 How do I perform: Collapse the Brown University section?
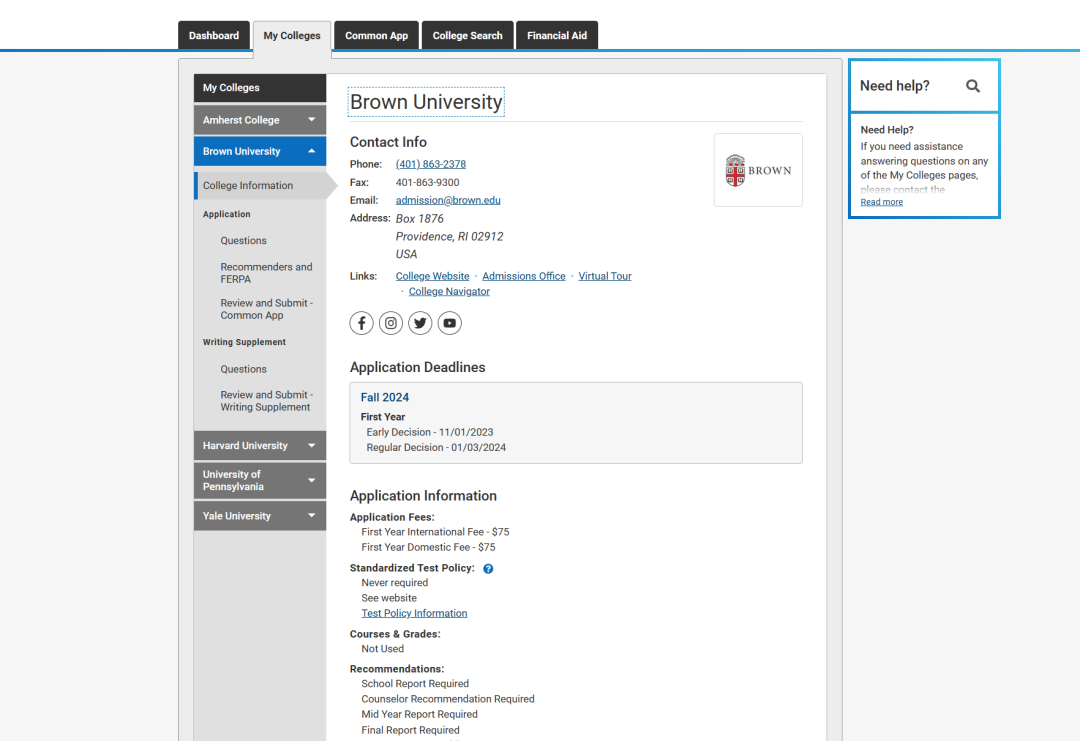[260, 152]
